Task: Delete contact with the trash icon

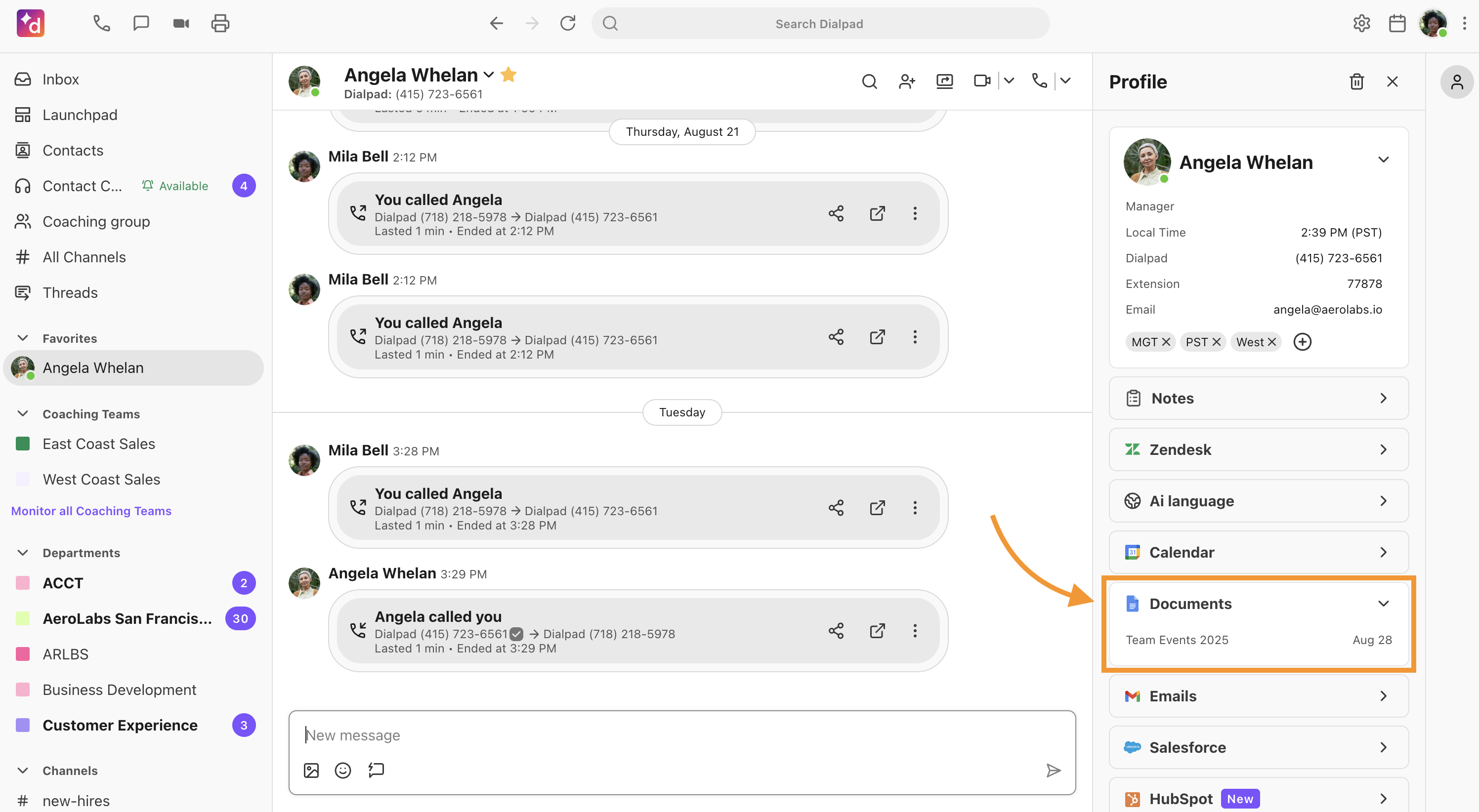Action: click(x=1356, y=81)
